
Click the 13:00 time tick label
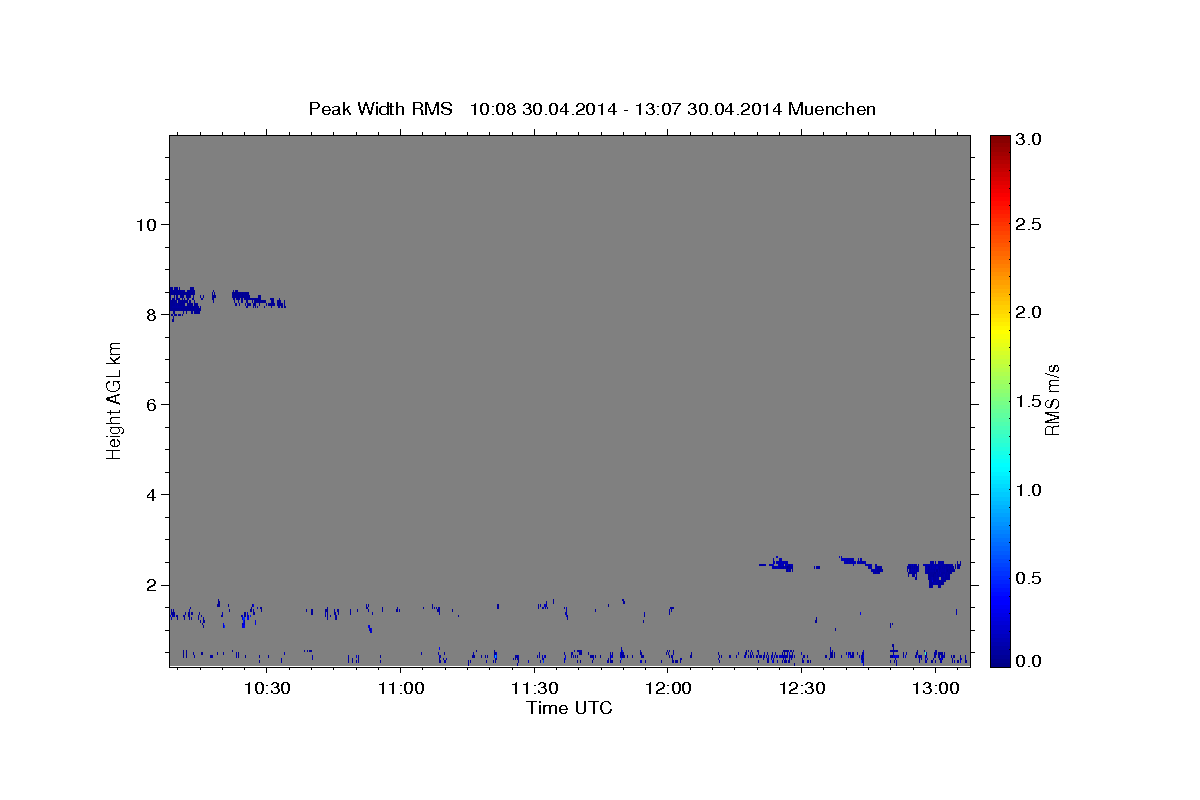[x=935, y=688]
